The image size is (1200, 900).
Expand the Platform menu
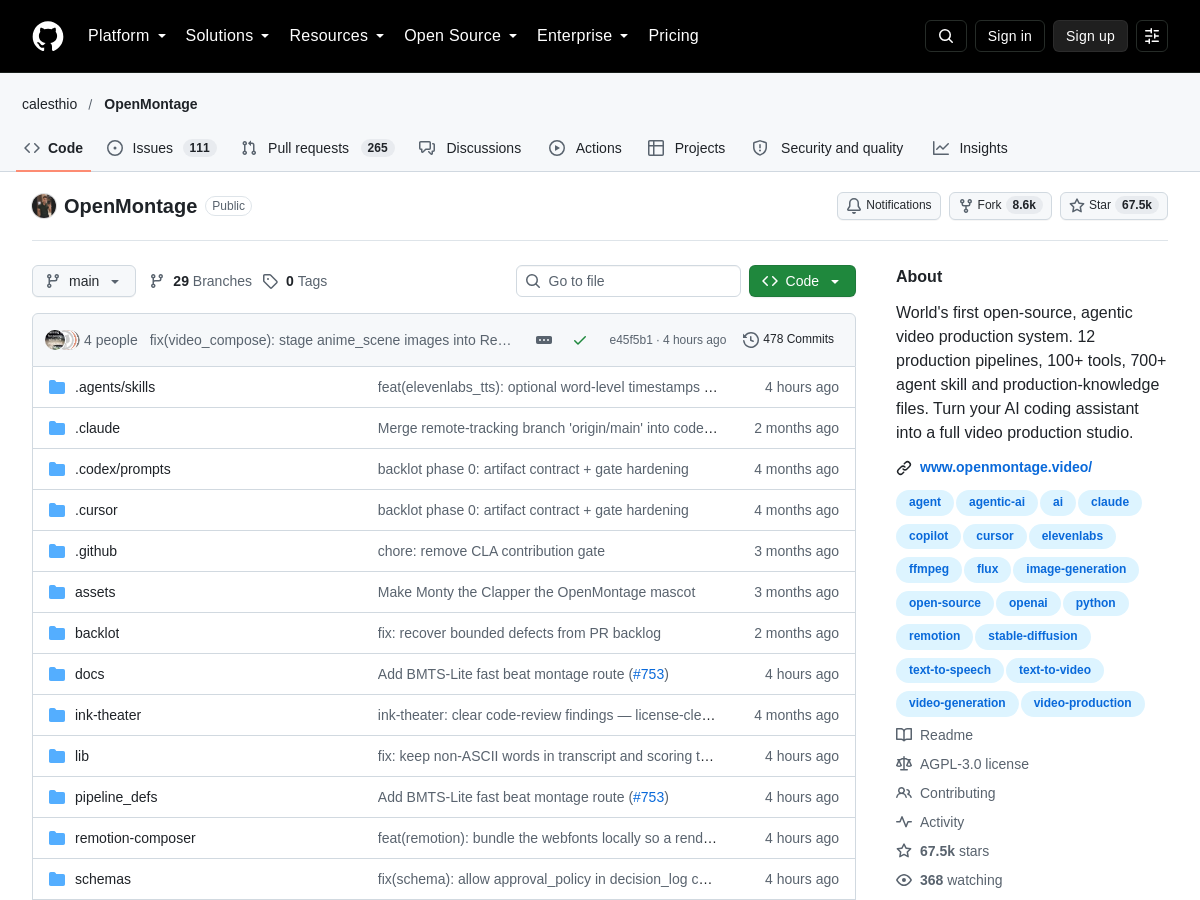click(127, 36)
